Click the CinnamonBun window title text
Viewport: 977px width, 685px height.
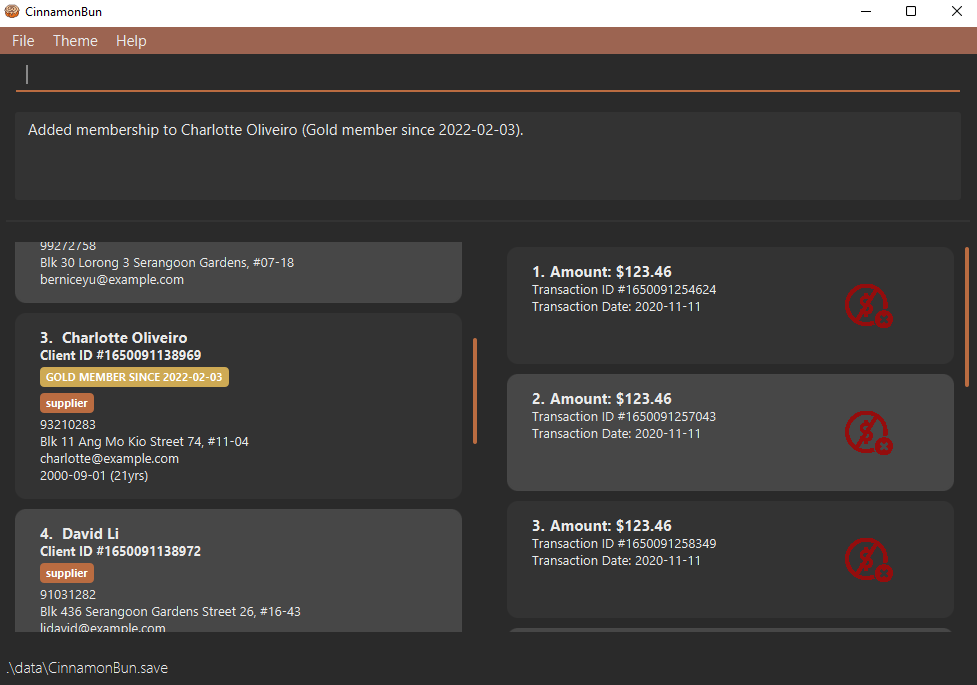(64, 11)
